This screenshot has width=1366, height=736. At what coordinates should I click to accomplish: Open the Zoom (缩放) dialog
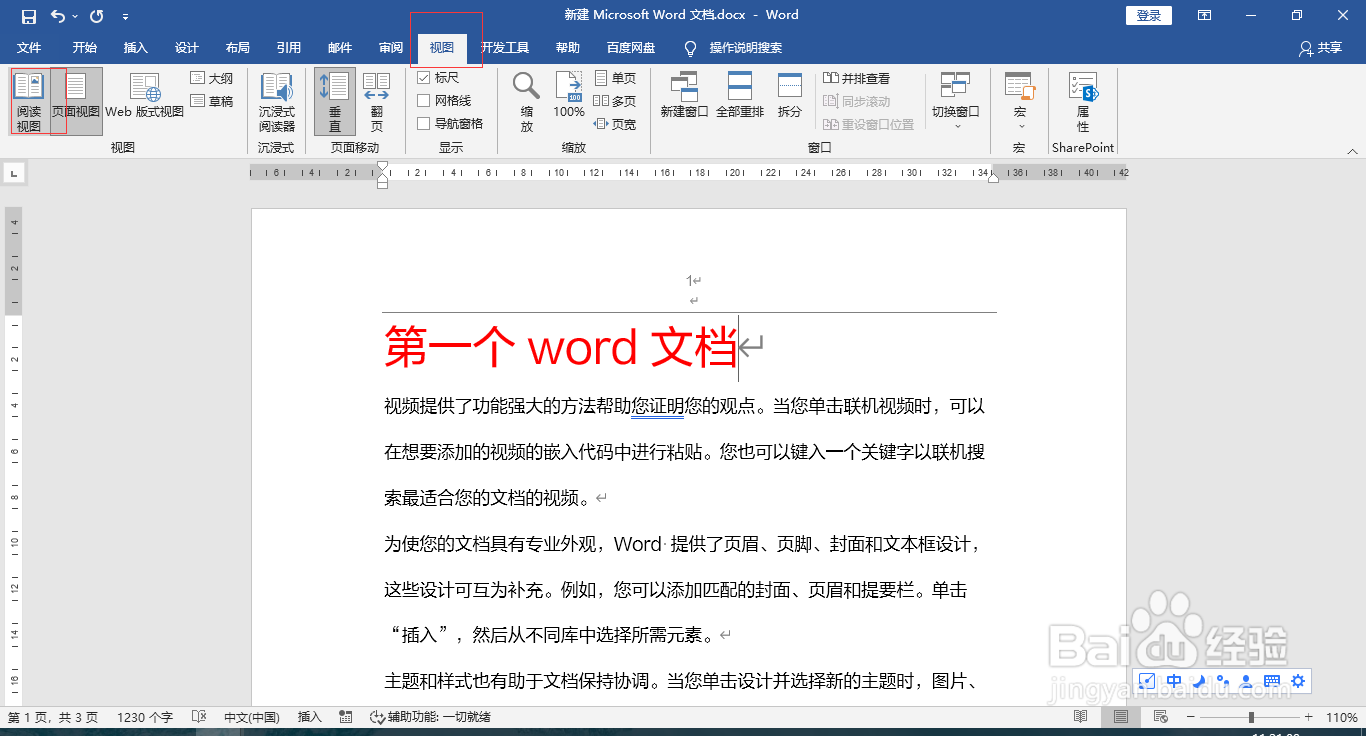click(x=527, y=101)
